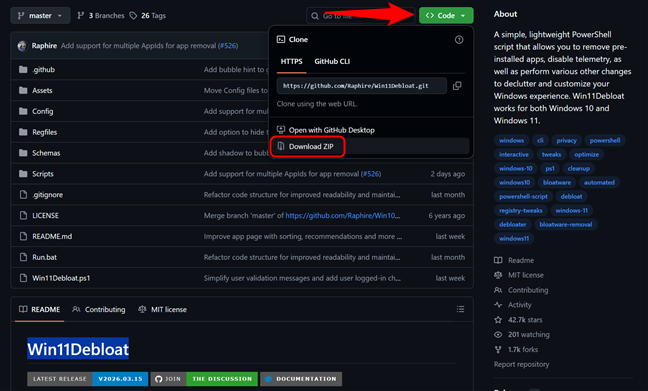Open the Activity link in sidebar
The image size is (648, 391).
(x=513, y=305)
